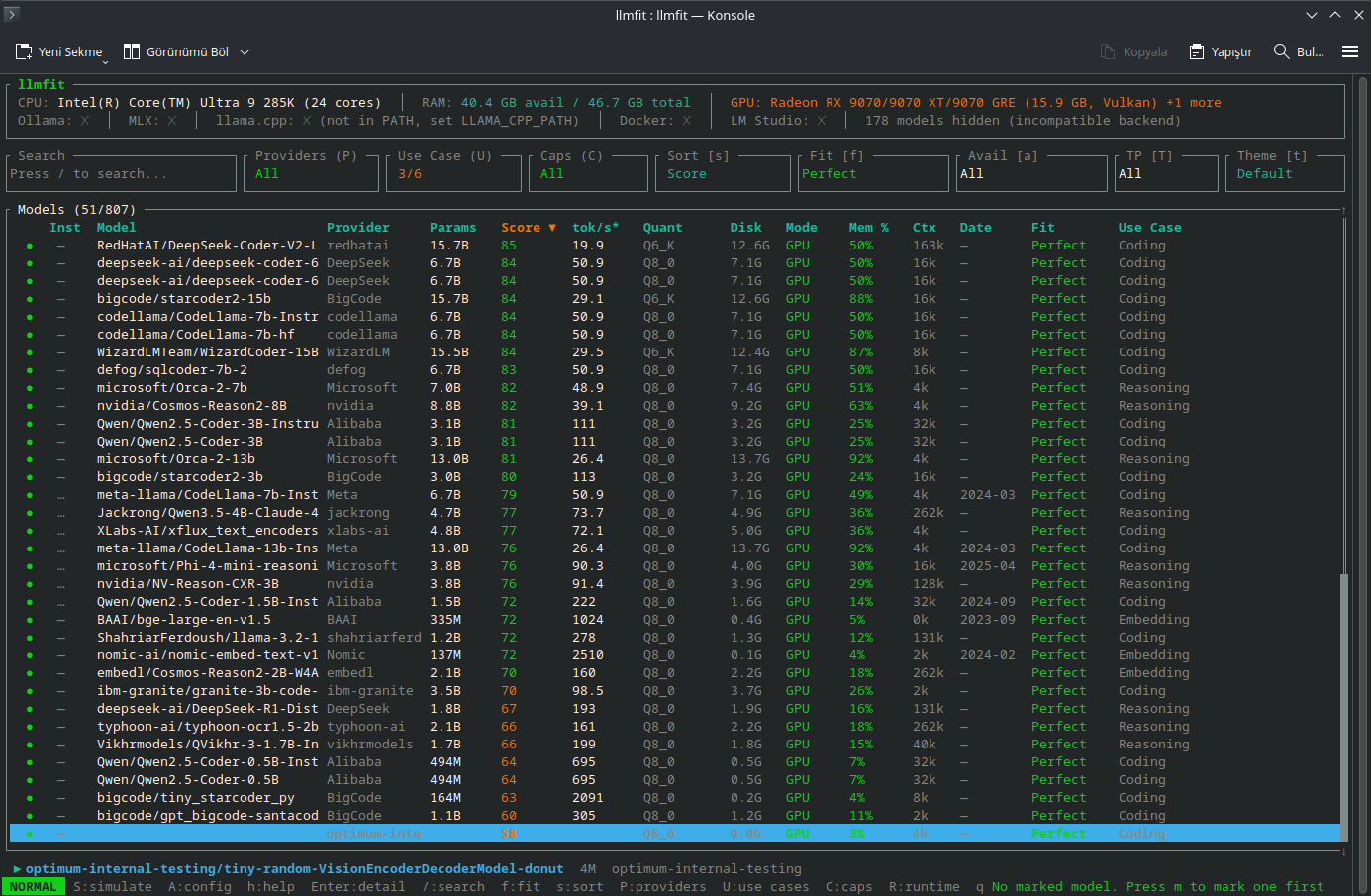Click the Model column header
The width and height of the screenshot is (1371, 896).
tap(117, 228)
